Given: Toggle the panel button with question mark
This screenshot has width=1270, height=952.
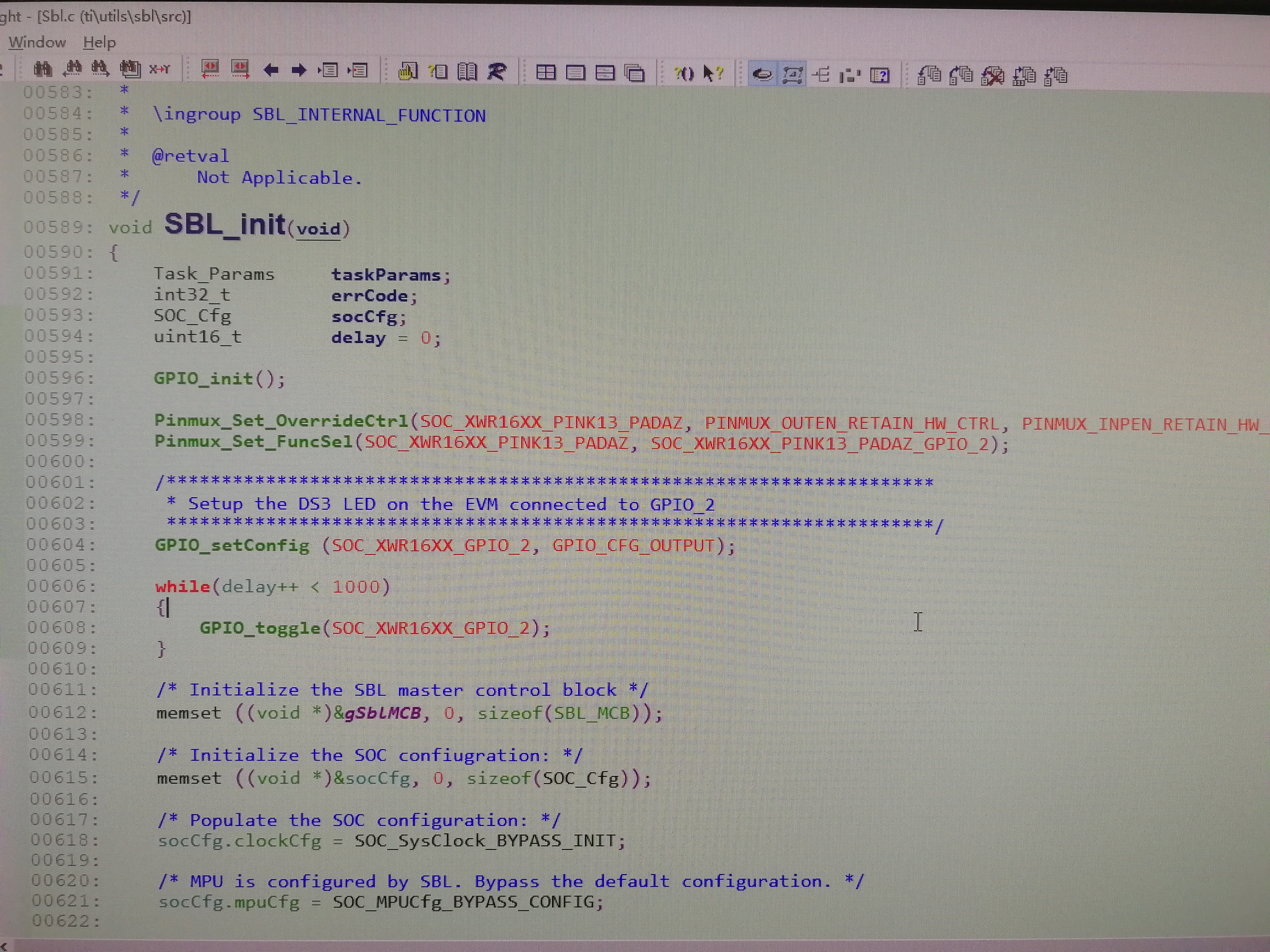Looking at the screenshot, I should [880, 76].
